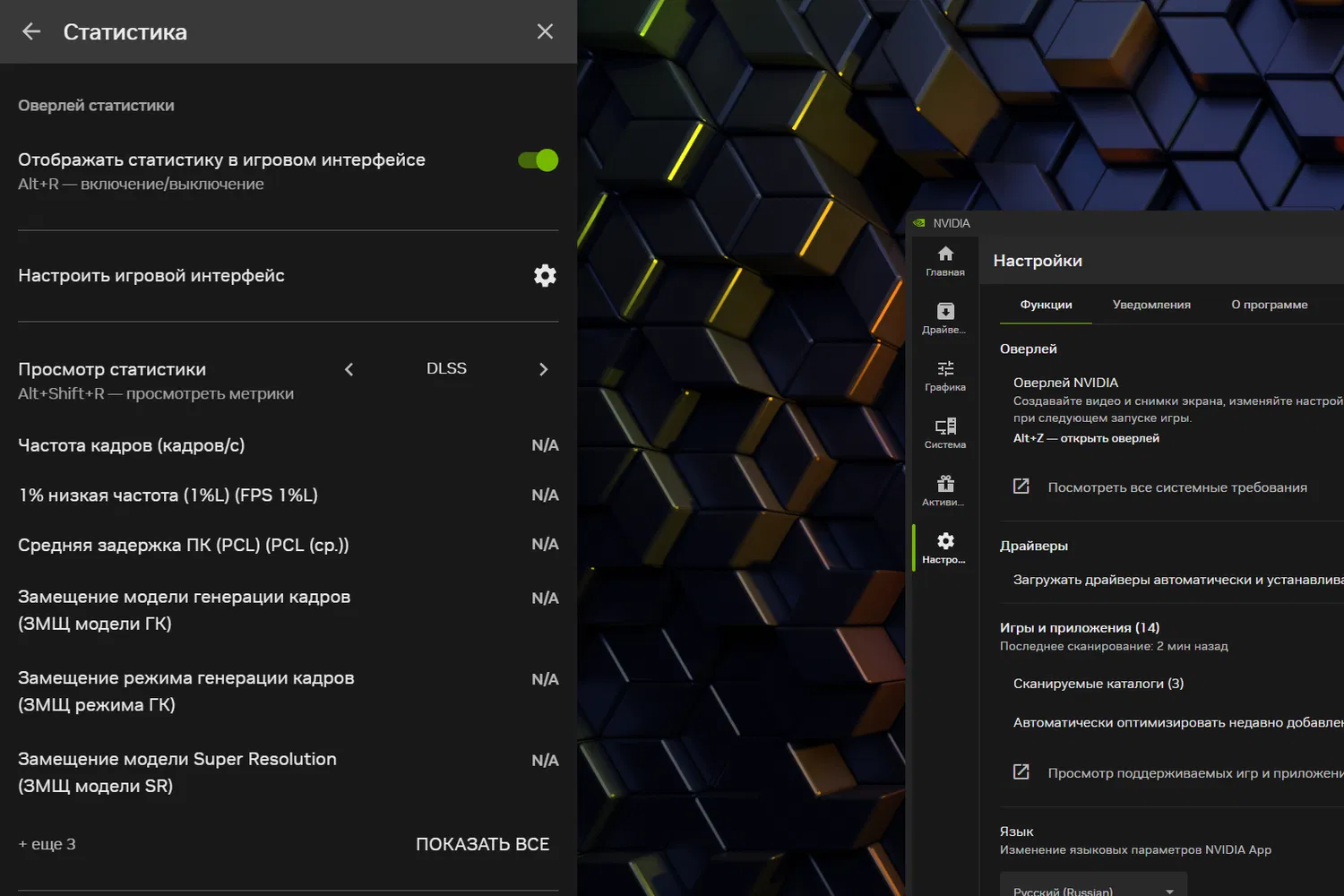Click 'ПОКАЗАТЬ ВСЕ' to show all metrics
The width and height of the screenshot is (1344, 896).
[x=483, y=844]
